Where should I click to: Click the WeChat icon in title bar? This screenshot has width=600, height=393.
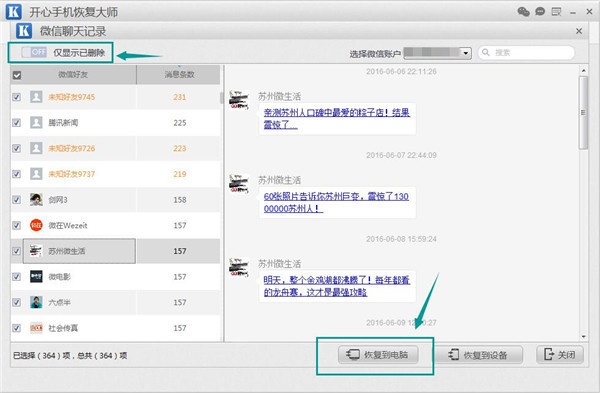coord(523,11)
